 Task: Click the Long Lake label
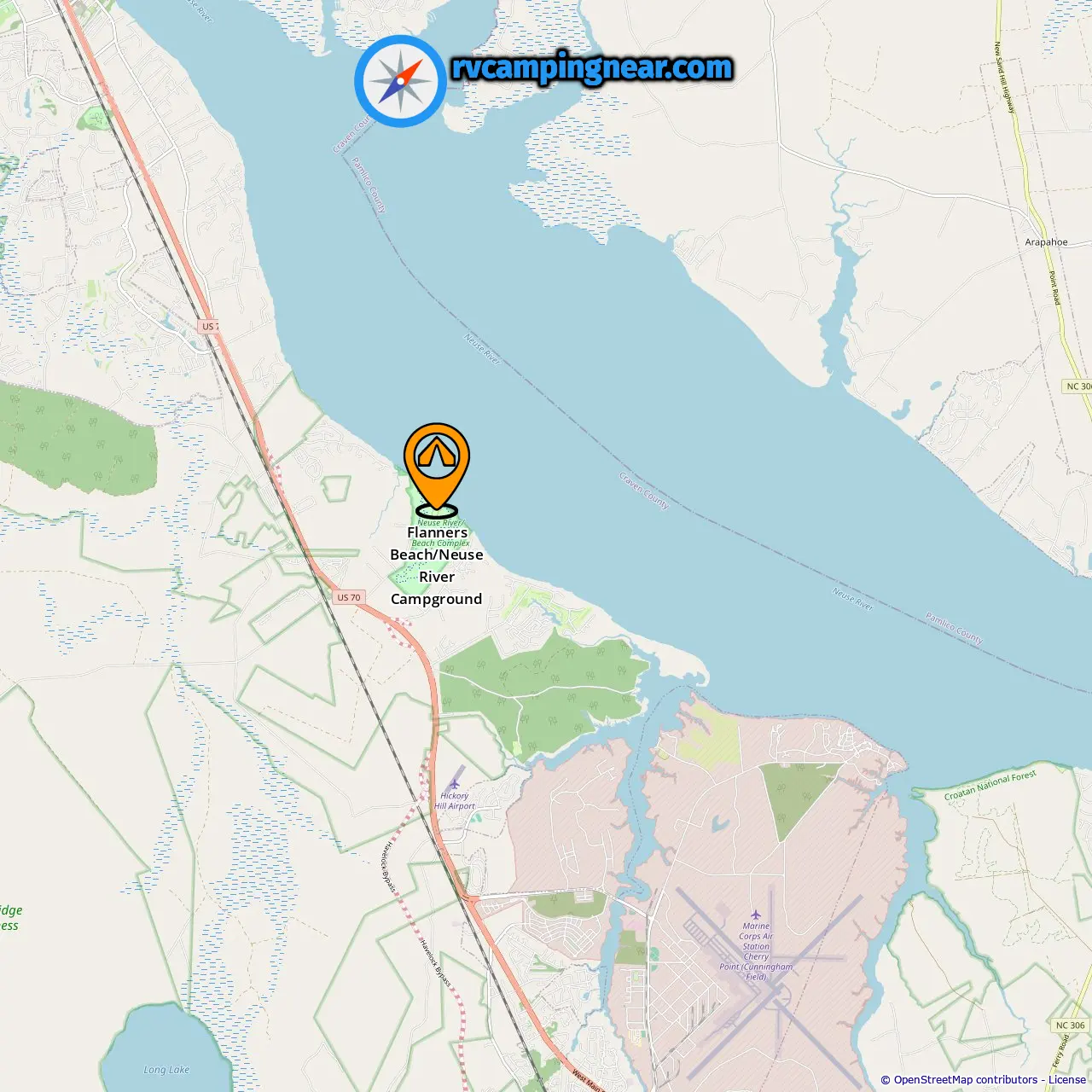pos(166,1070)
